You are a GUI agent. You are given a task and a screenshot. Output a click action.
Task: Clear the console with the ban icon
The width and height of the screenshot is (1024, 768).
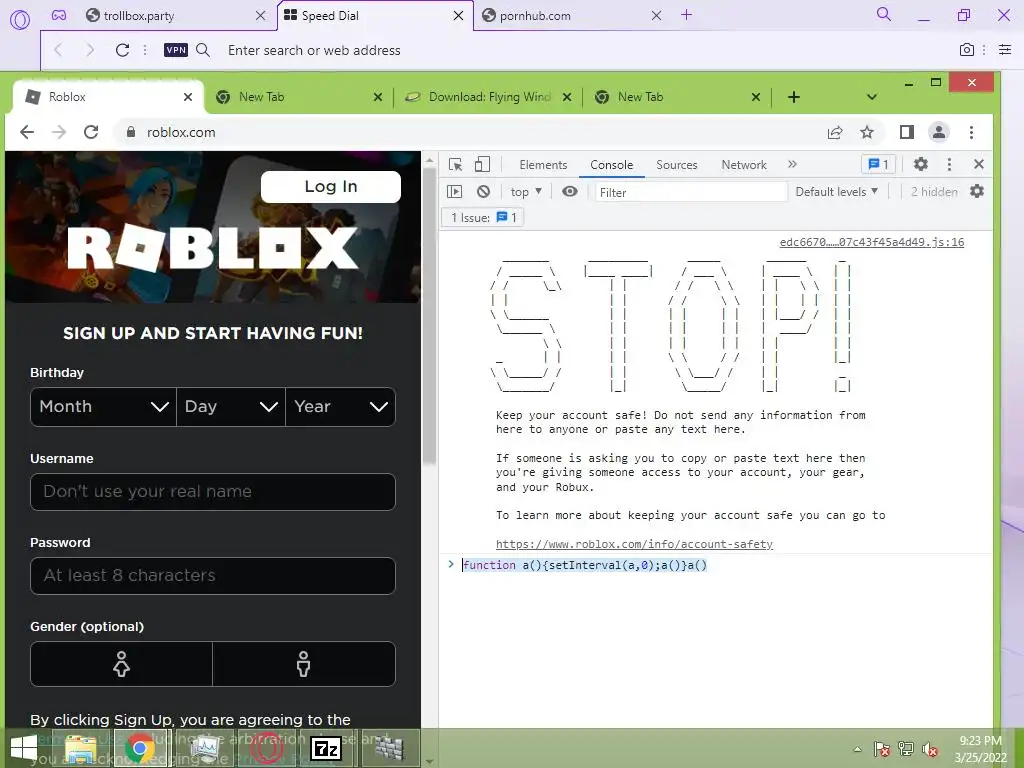pos(483,191)
